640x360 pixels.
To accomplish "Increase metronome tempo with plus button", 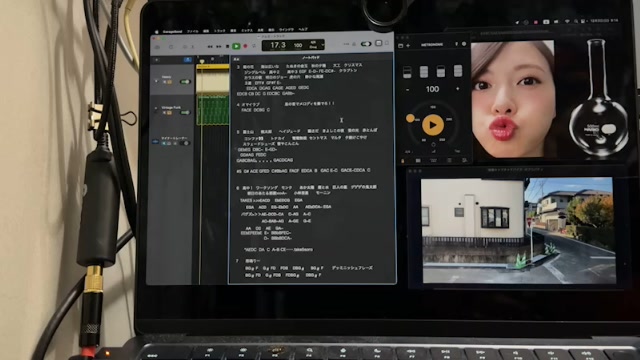I will 457,89.
